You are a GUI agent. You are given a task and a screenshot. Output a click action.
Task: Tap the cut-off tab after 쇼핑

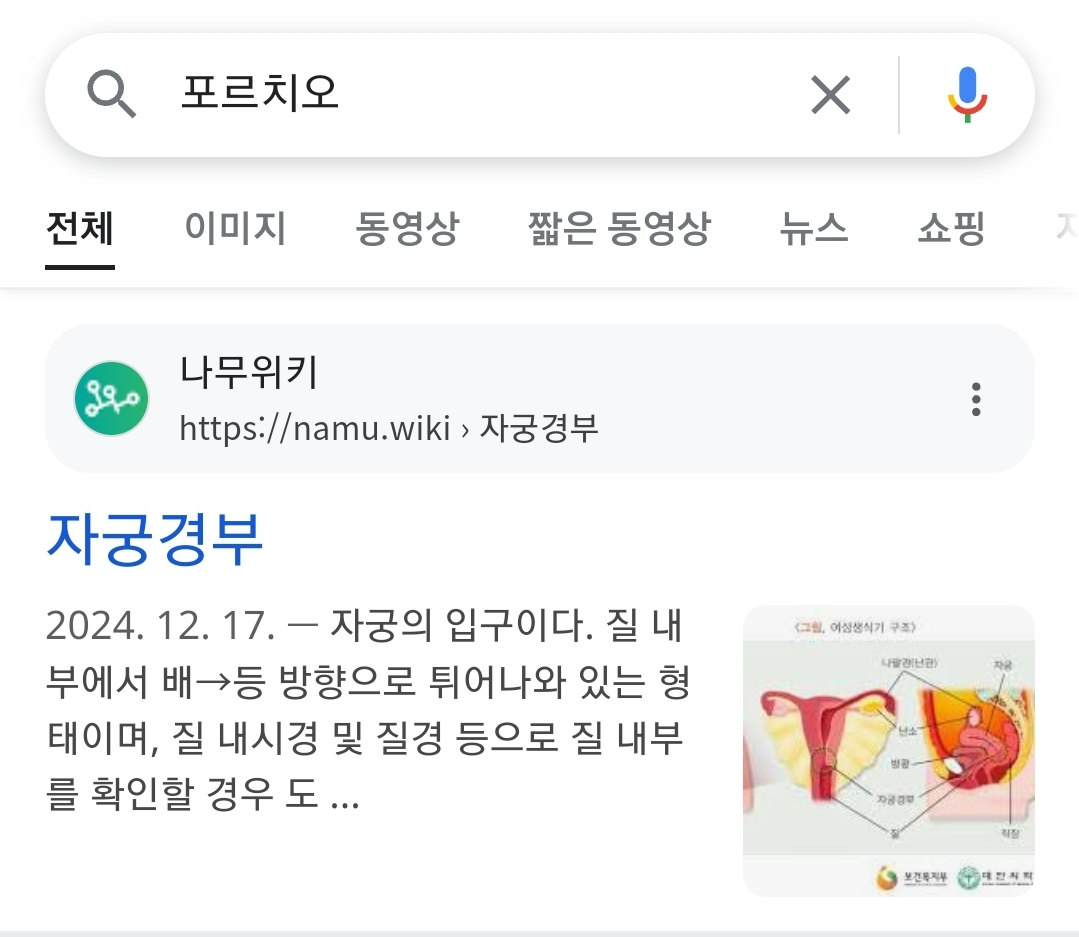pyautogui.click(x=1064, y=230)
